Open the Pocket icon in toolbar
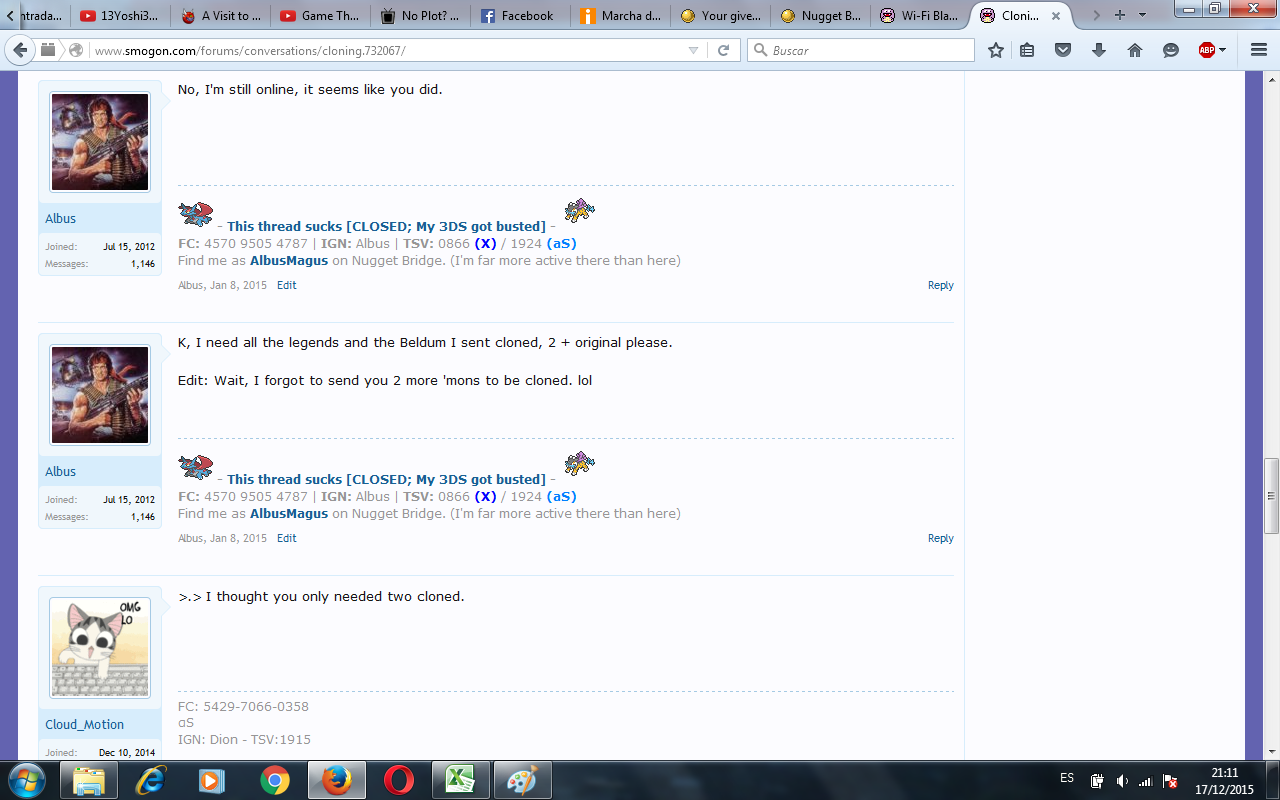Screen dimensions: 1280x800 (1064, 50)
